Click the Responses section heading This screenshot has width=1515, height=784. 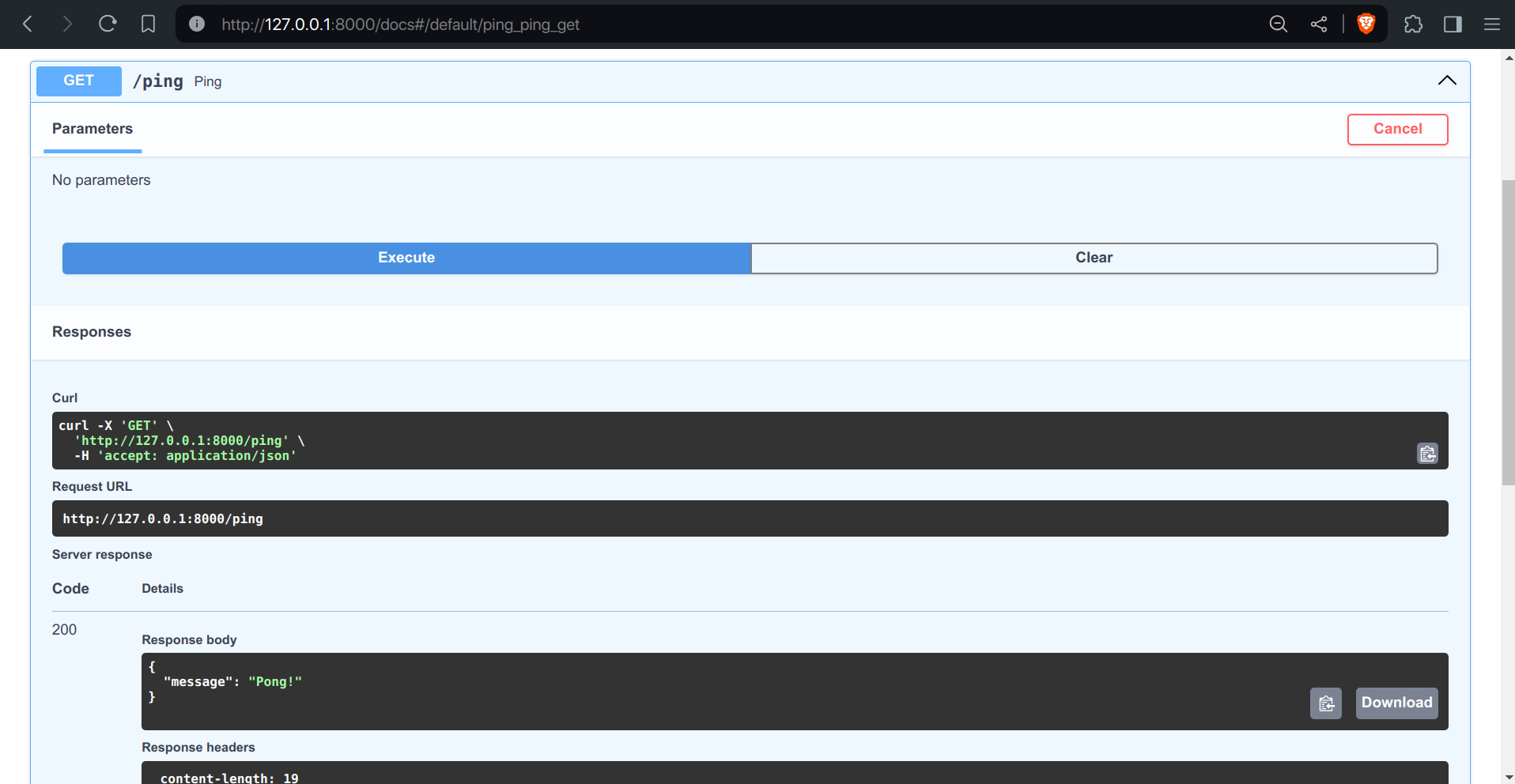pos(92,332)
